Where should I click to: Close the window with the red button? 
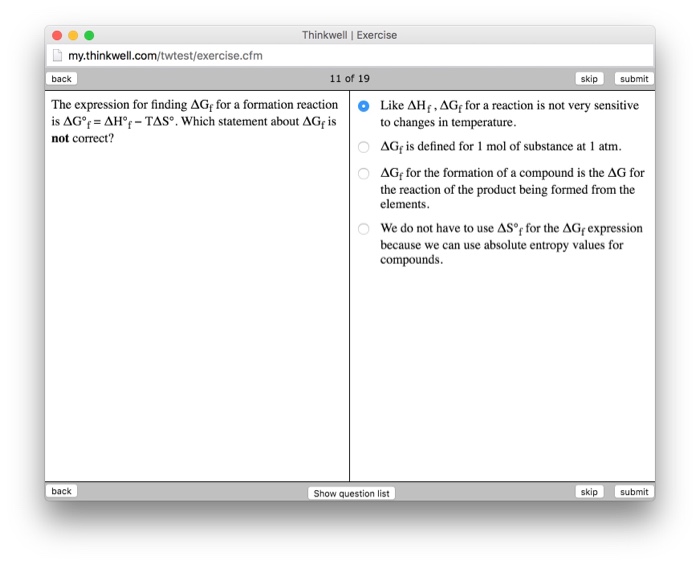click(57, 35)
